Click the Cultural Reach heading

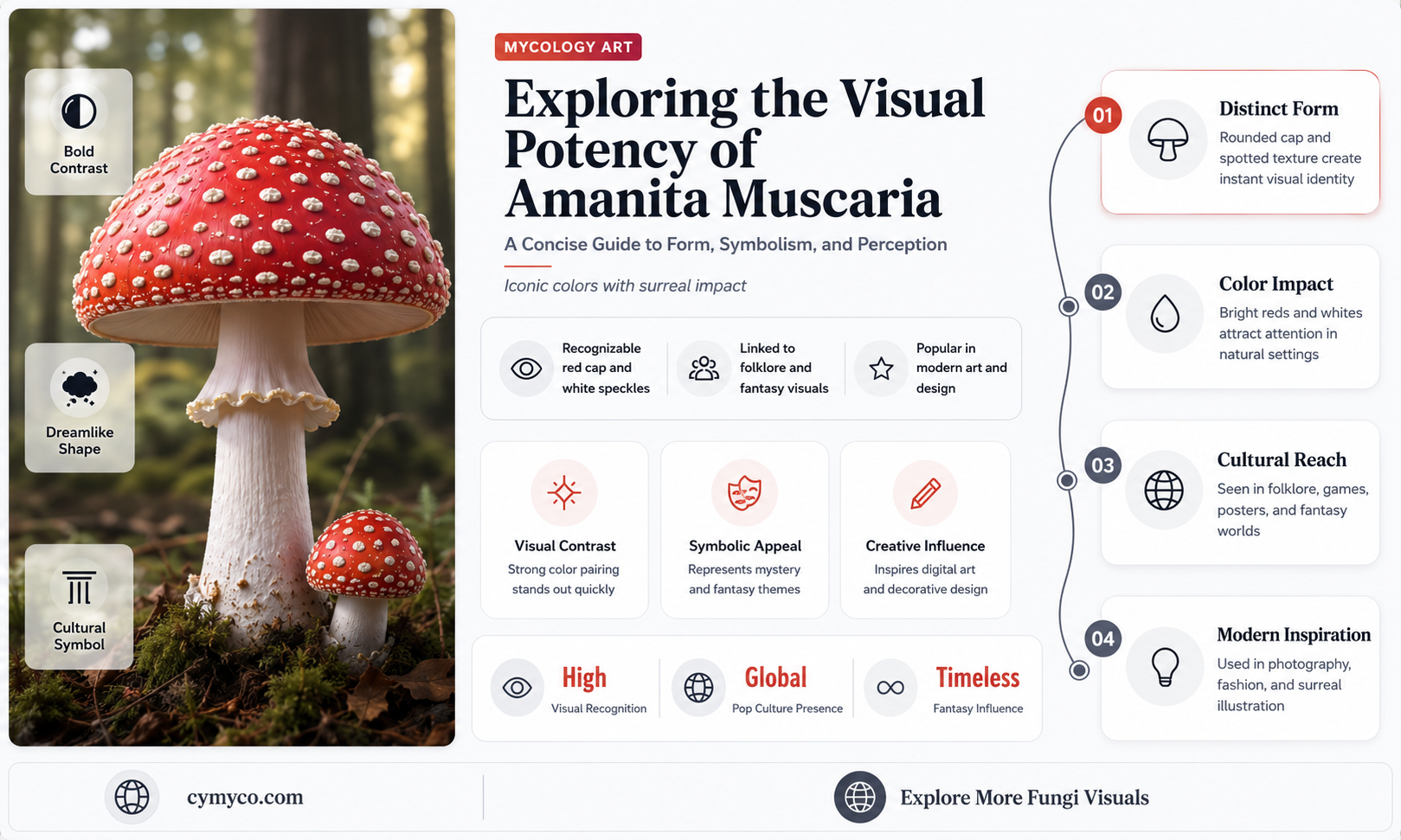(x=1282, y=459)
